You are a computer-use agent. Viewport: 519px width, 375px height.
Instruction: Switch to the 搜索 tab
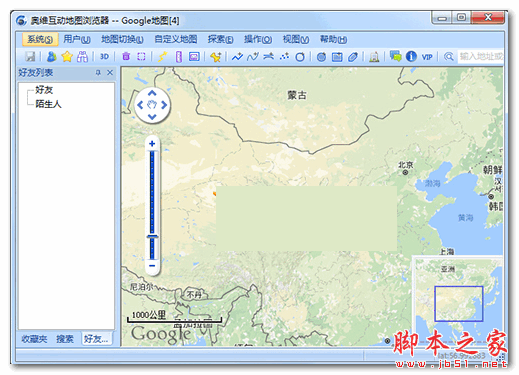pyautogui.click(x=65, y=339)
